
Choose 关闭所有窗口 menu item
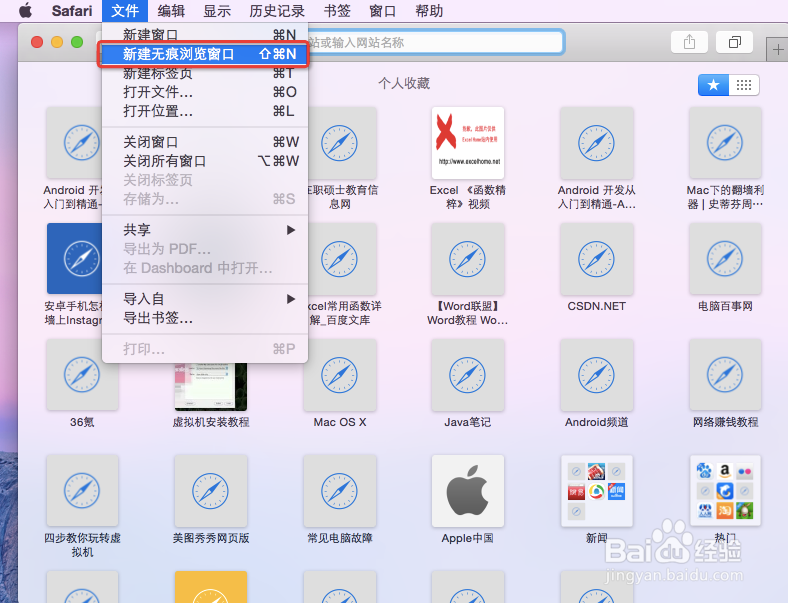tap(205, 161)
